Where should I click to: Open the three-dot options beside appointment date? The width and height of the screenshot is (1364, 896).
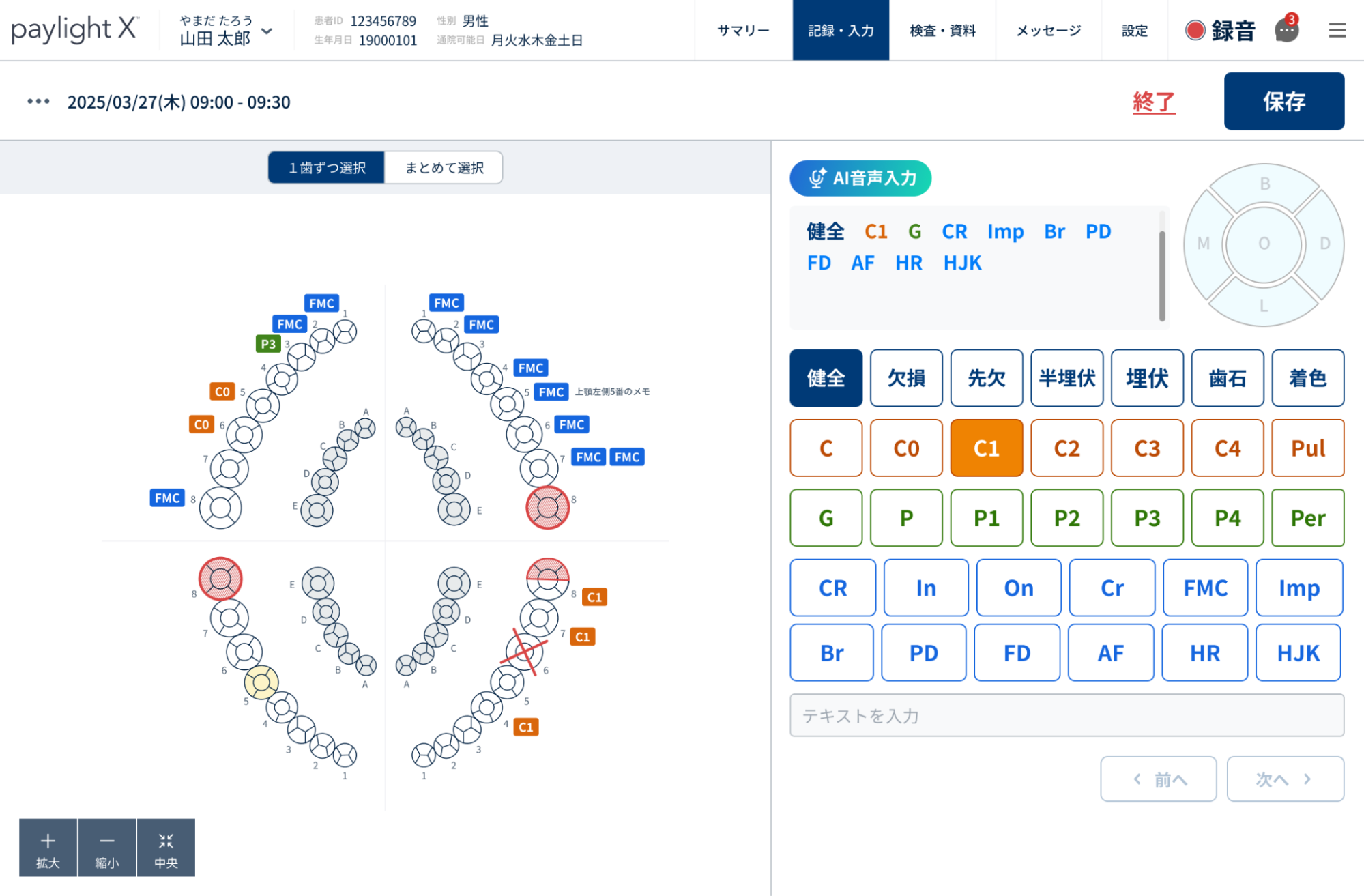(38, 102)
